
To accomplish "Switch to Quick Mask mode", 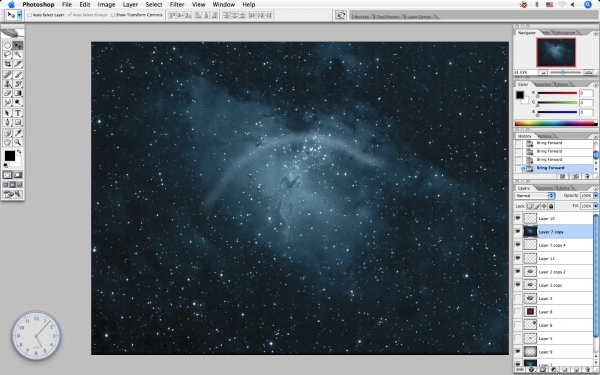I will pos(18,175).
